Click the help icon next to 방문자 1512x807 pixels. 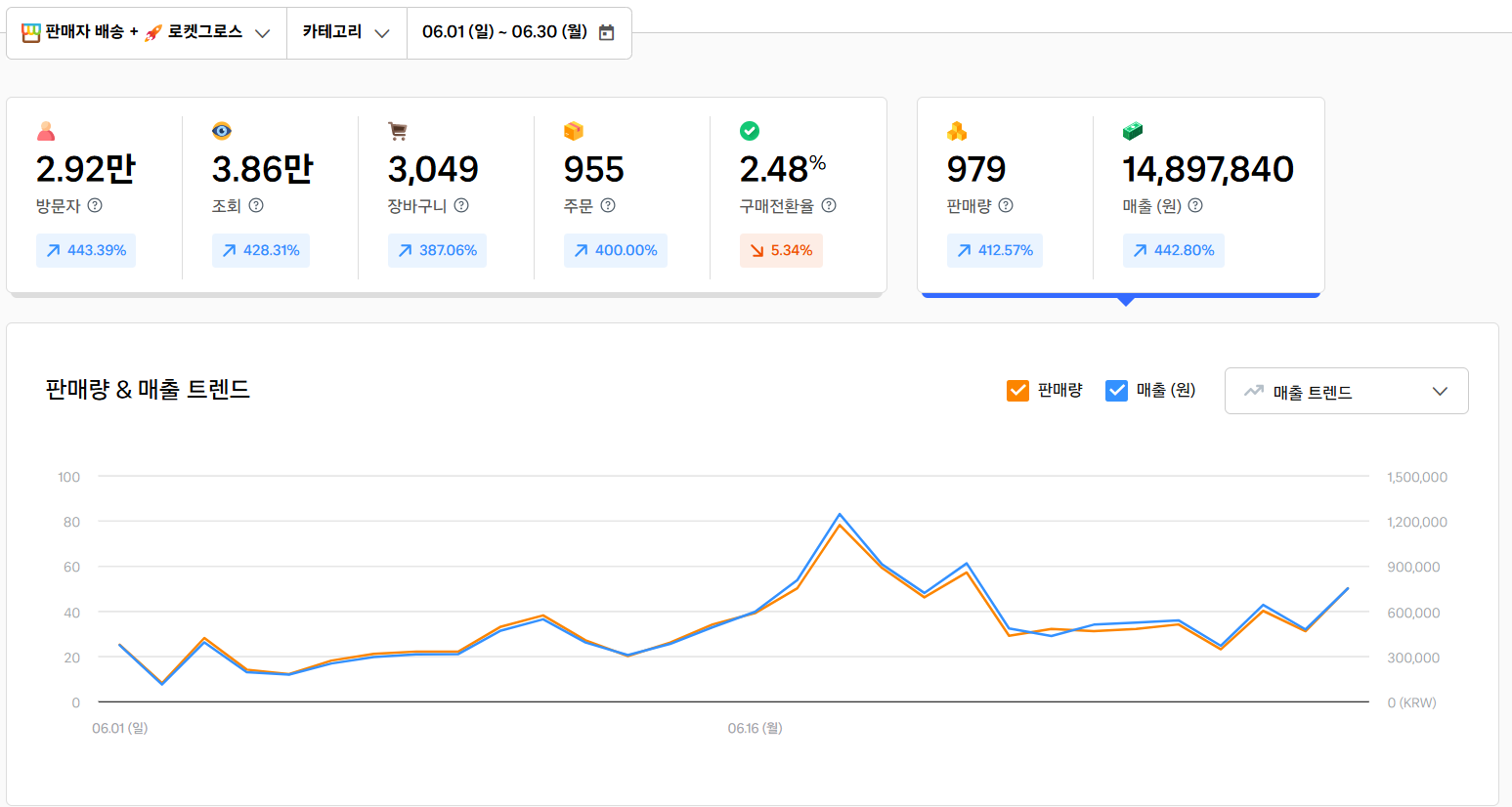pyautogui.click(x=95, y=205)
